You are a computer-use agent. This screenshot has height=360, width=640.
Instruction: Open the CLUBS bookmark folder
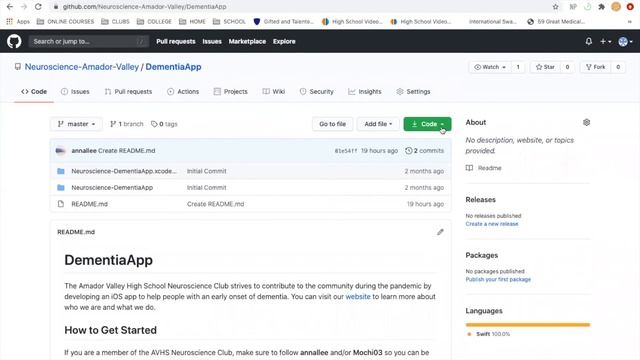(115, 22)
